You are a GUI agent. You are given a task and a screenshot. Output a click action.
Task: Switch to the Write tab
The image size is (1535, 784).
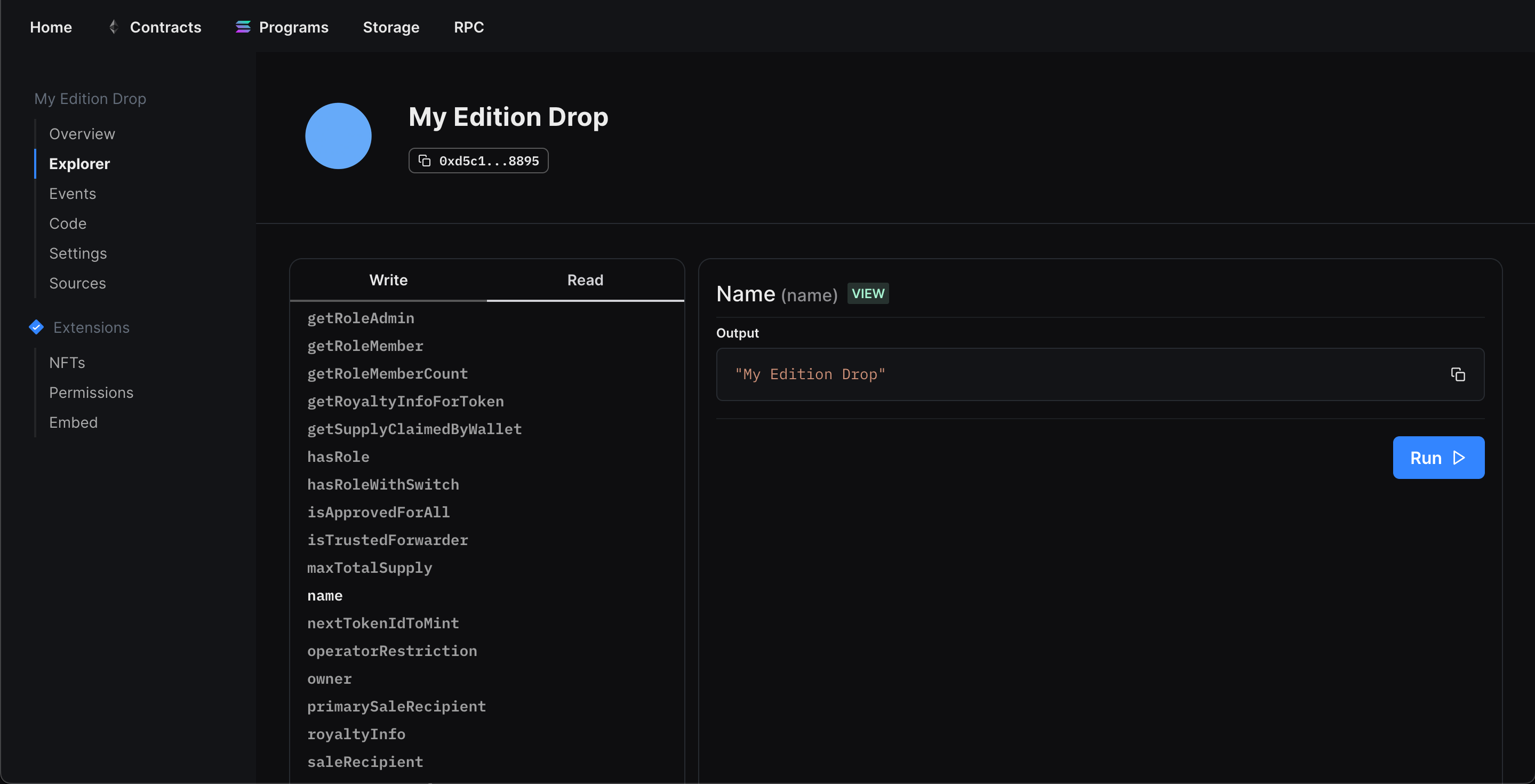point(388,279)
